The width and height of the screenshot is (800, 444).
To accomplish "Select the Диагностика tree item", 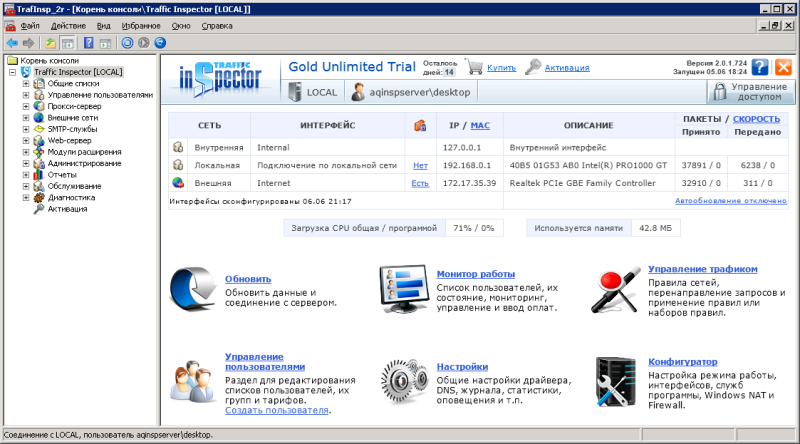I will click(x=71, y=198).
